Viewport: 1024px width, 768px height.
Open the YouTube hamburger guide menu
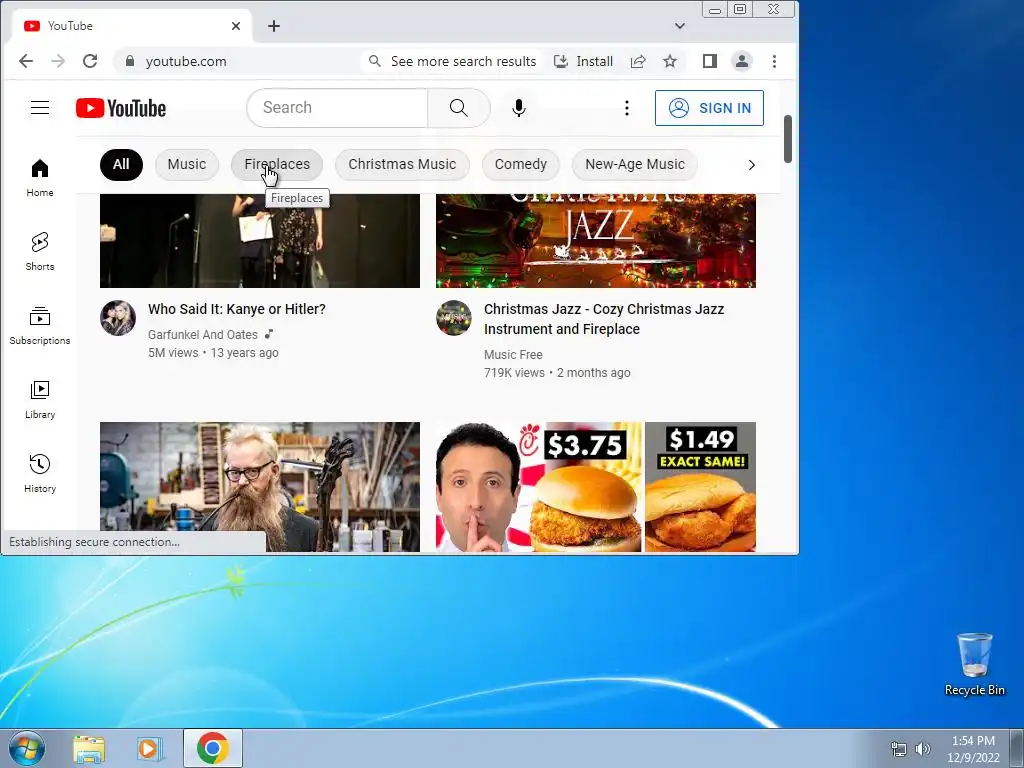click(40, 108)
